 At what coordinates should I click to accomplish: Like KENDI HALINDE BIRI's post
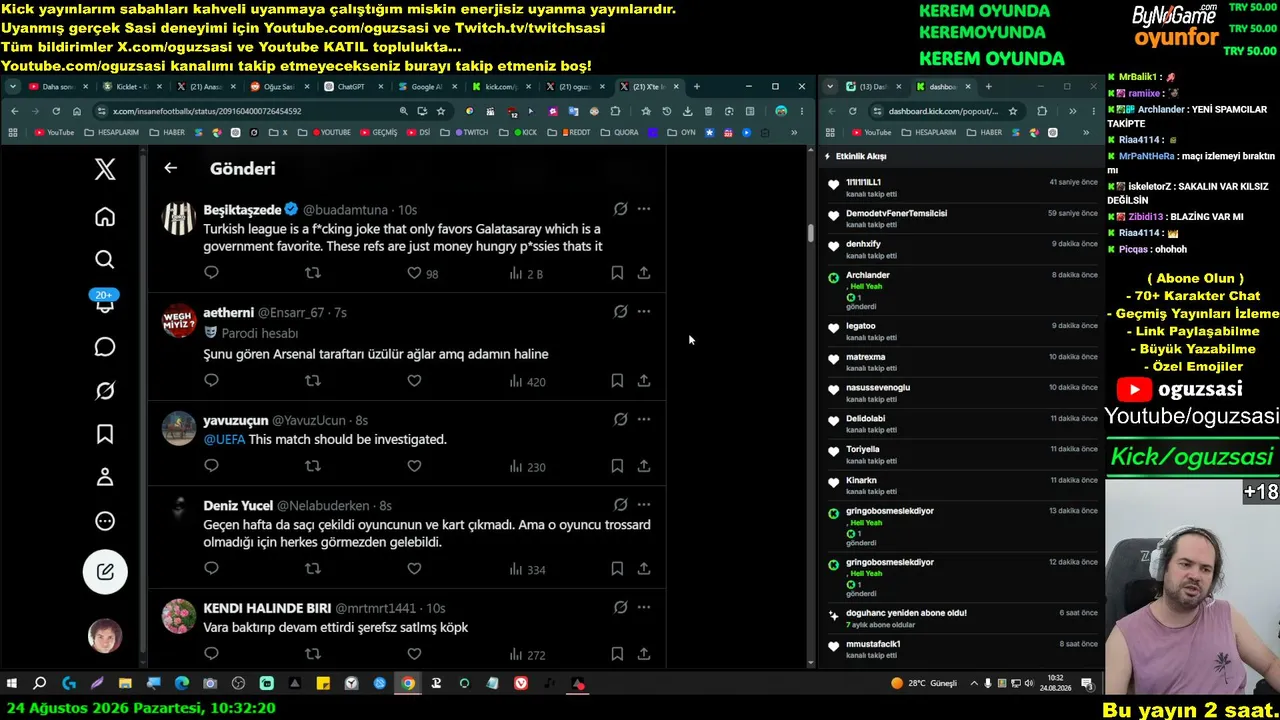pyautogui.click(x=414, y=654)
